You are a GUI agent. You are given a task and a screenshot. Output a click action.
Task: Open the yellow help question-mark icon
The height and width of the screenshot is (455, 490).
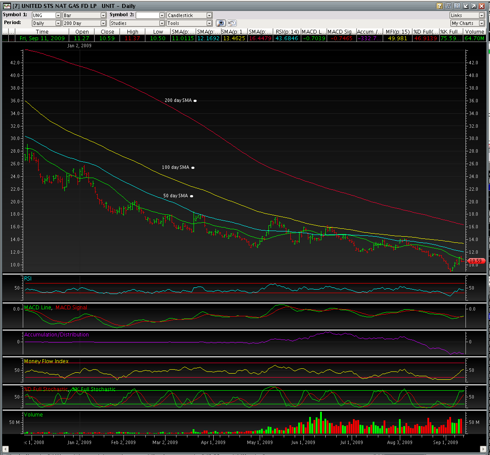(440, 6)
